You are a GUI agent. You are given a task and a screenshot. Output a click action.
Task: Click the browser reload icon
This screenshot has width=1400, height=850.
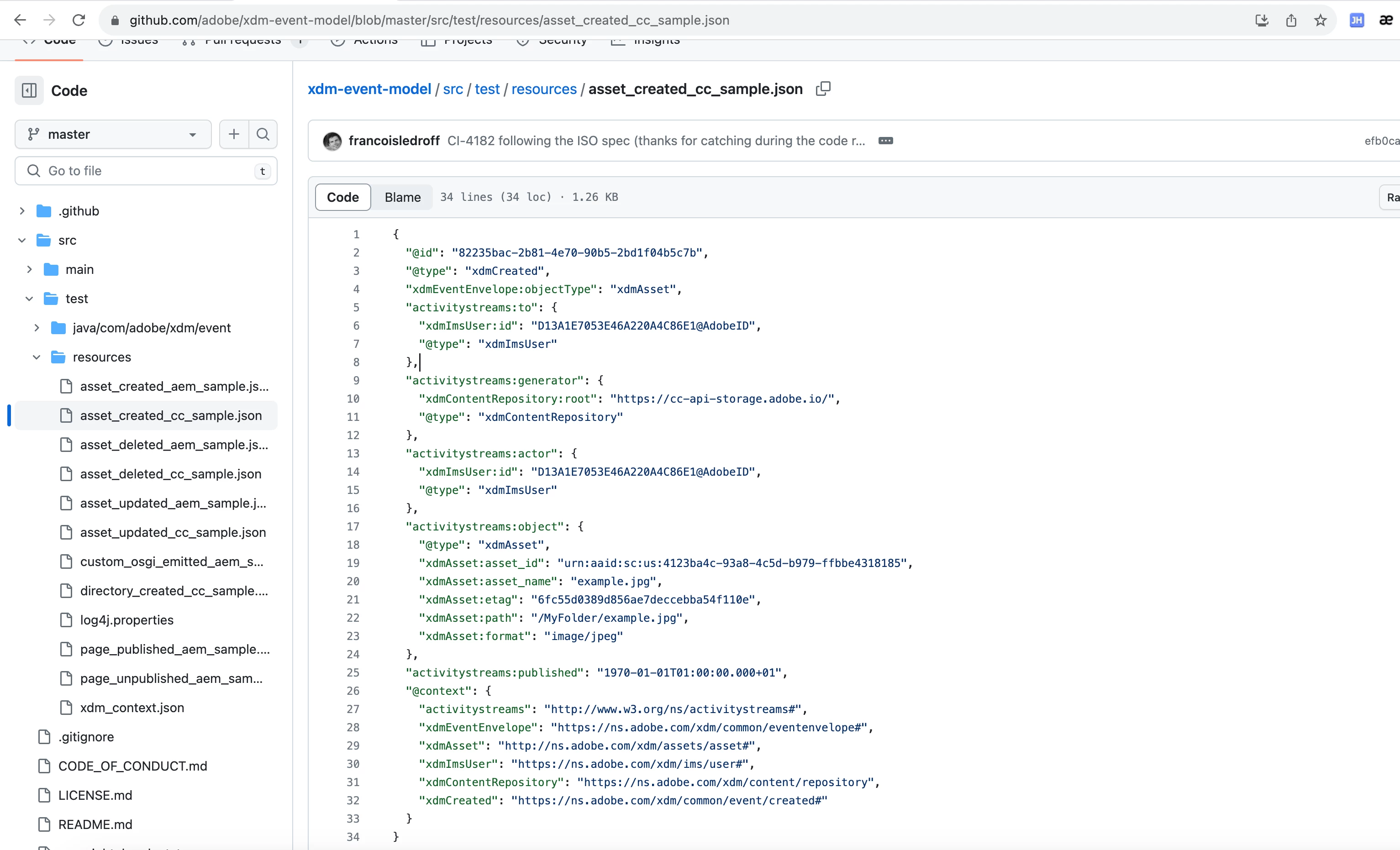pyautogui.click(x=79, y=21)
